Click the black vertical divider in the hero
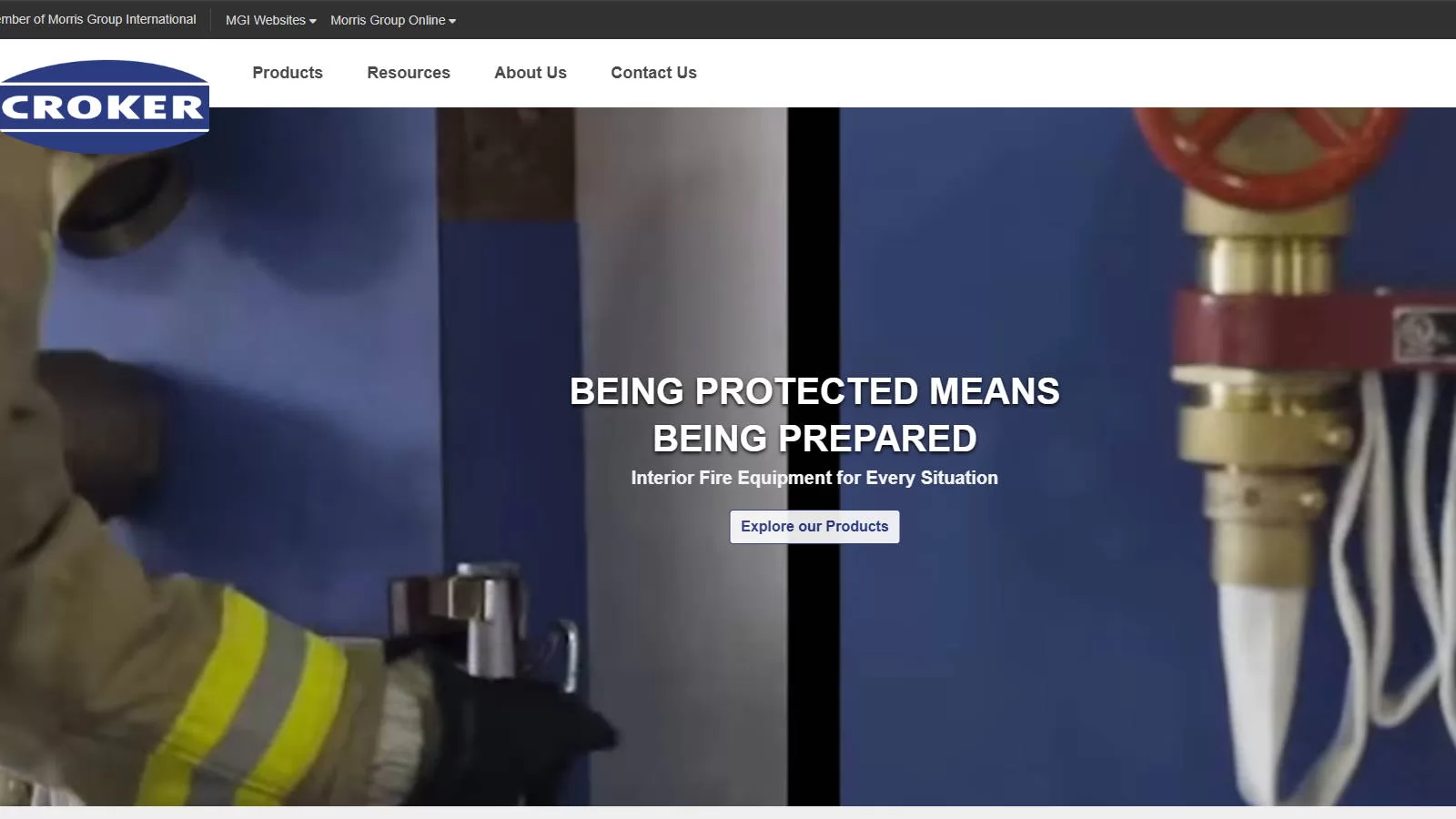Image resolution: width=1456 pixels, height=819 pixels. point(814,457)
